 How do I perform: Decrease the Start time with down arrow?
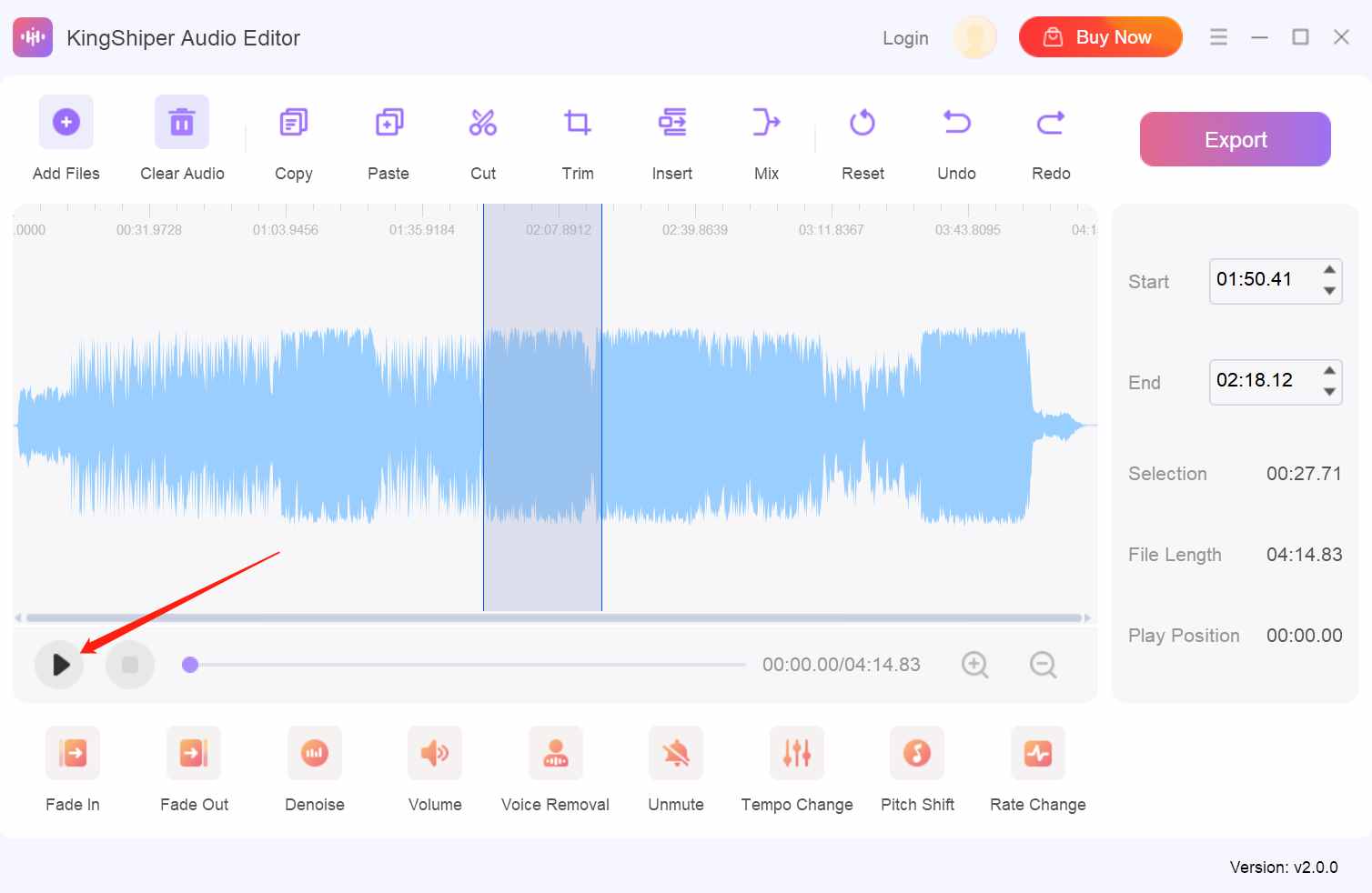[x=1329, y=291]
